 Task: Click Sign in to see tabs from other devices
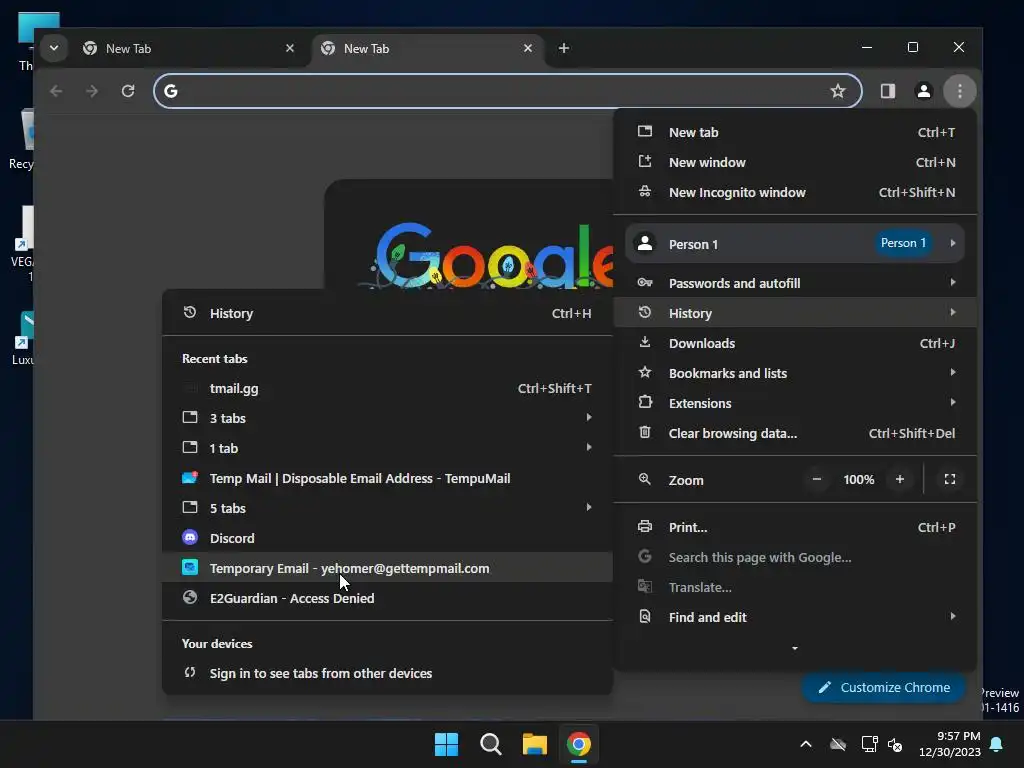(x=387, y=673)
